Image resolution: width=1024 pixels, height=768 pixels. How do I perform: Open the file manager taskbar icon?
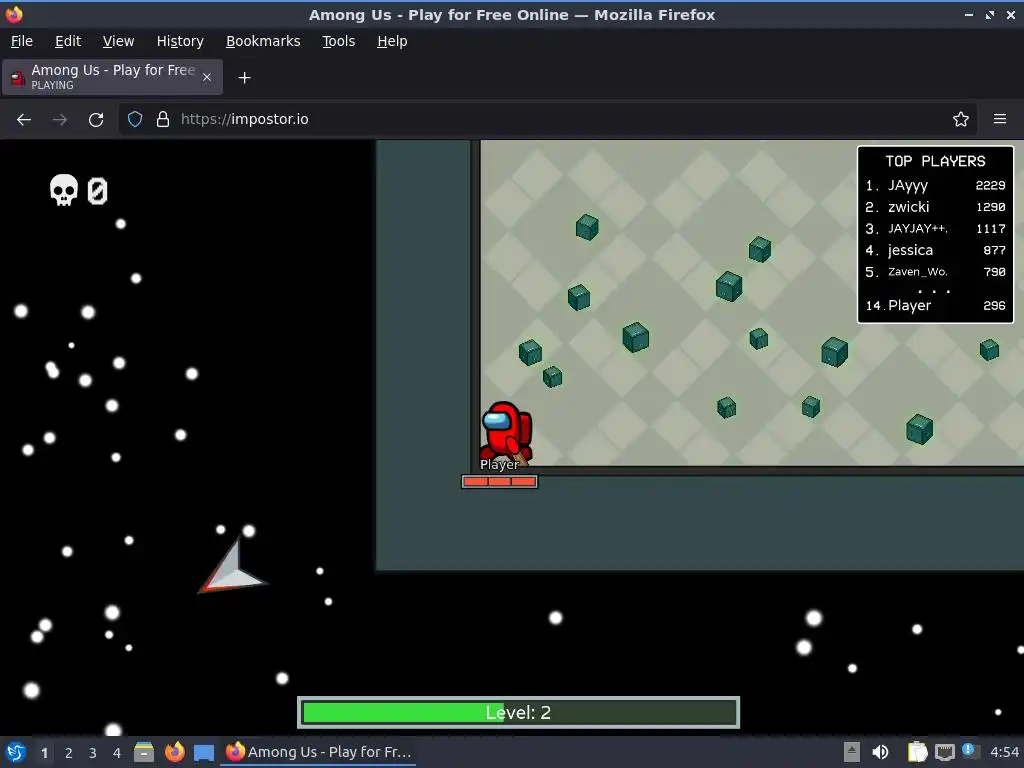tap(144, 752)
